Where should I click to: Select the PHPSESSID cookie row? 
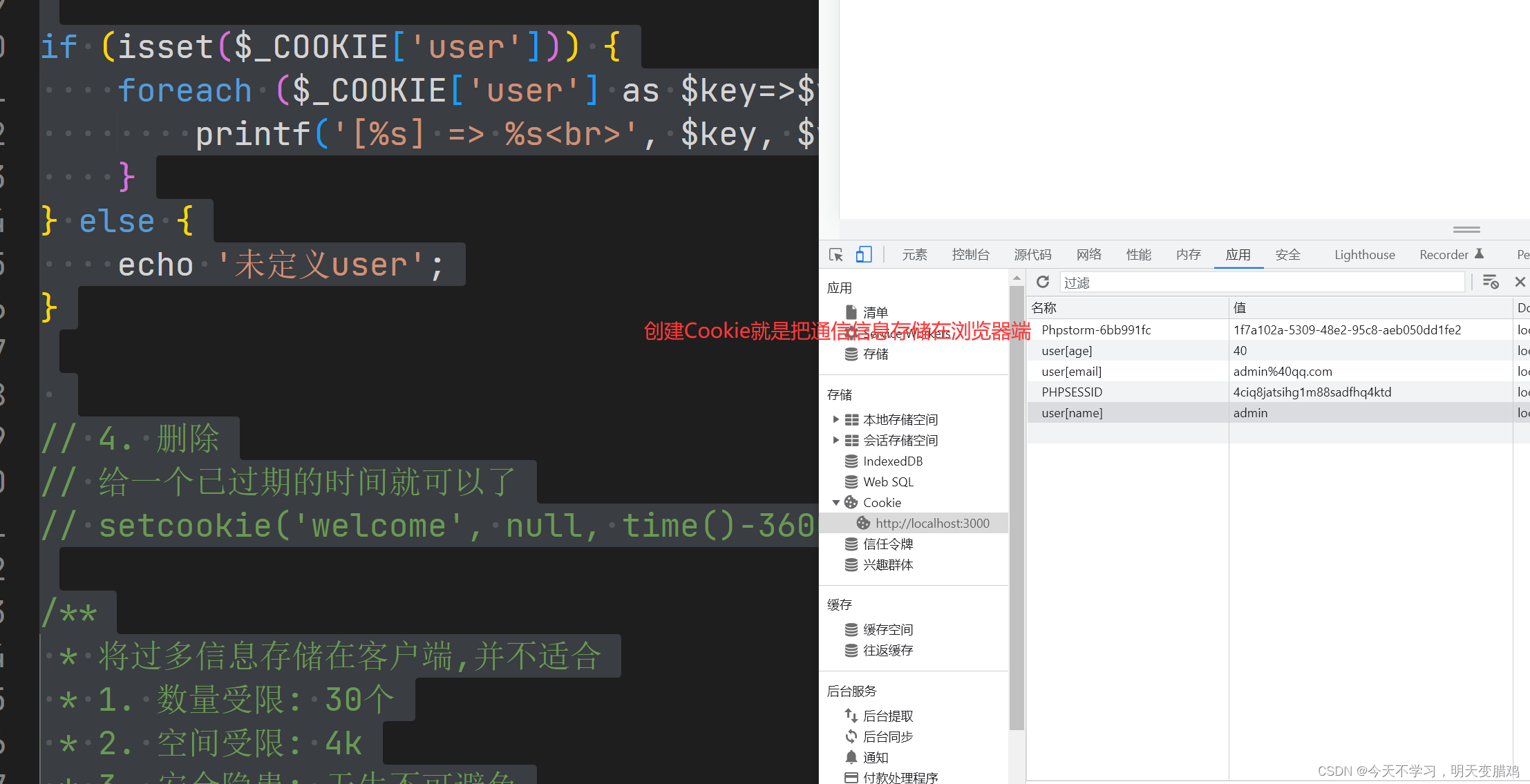pos(1278,392)
